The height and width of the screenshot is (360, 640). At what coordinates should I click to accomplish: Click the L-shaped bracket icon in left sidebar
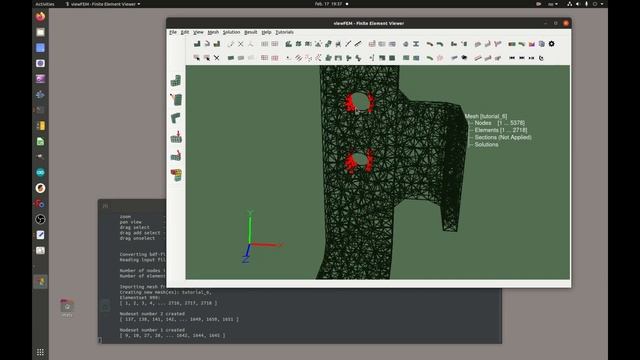pyautogui.click(x=176, y=118)
